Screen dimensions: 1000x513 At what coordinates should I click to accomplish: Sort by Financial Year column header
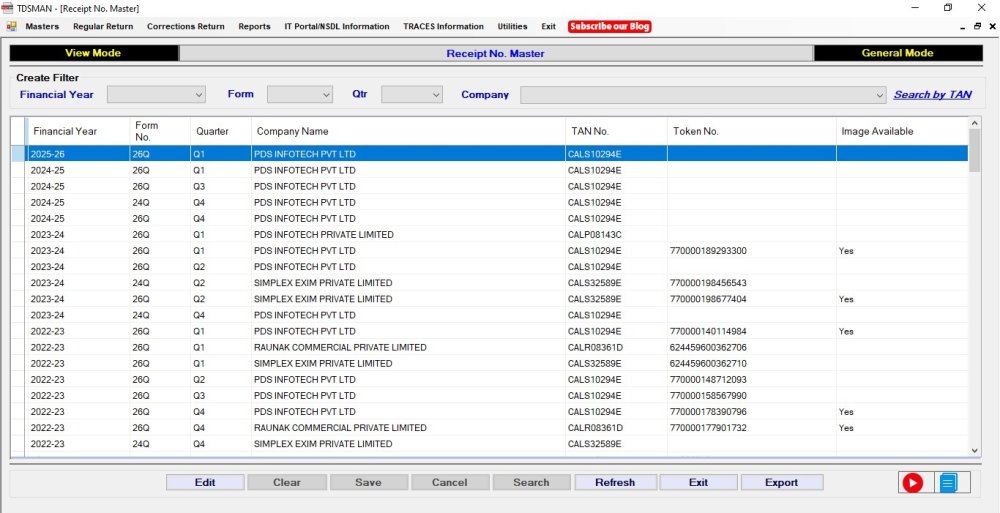78,131
